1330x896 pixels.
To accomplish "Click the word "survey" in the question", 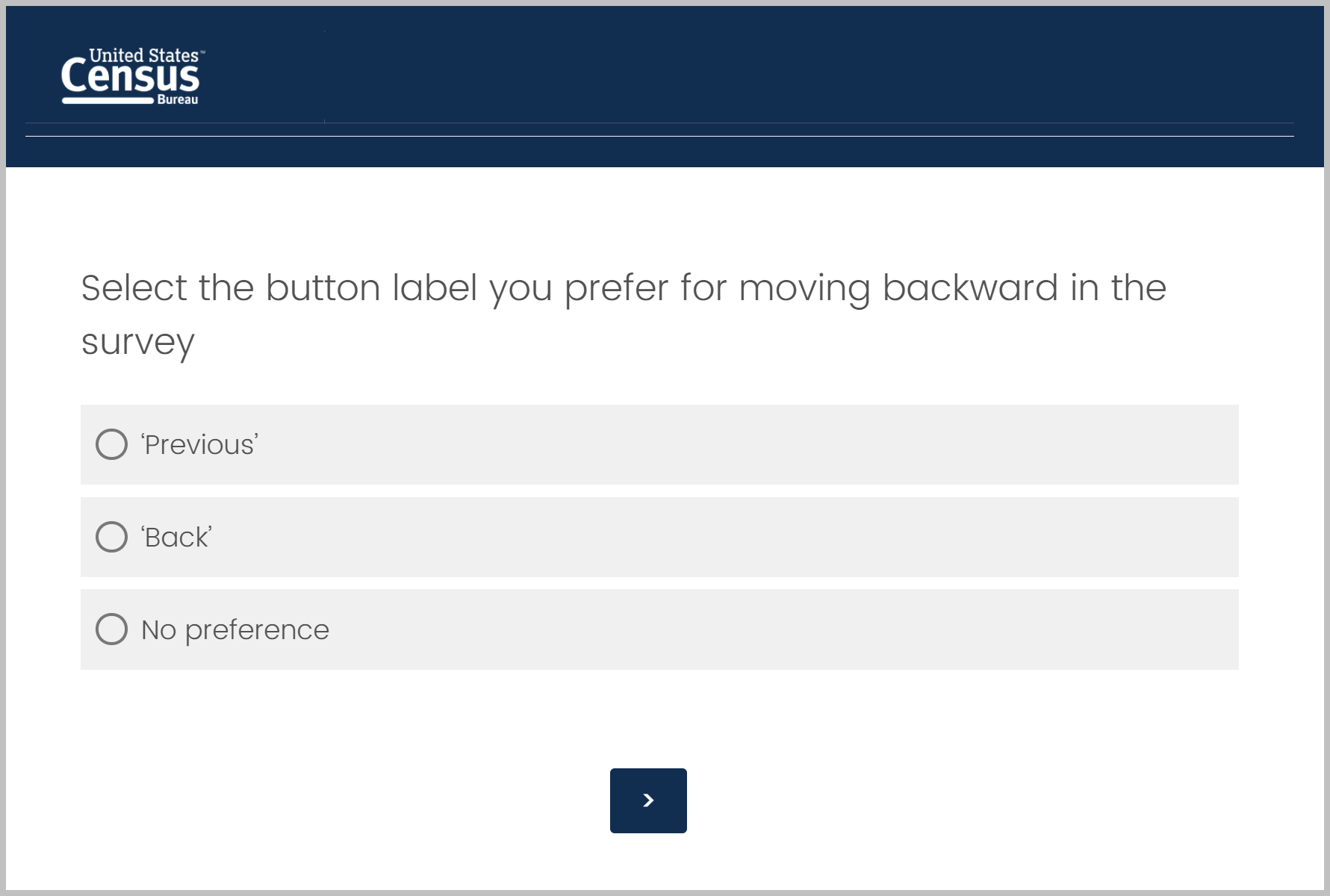I will pyautogui.click(x=138, y=343).
